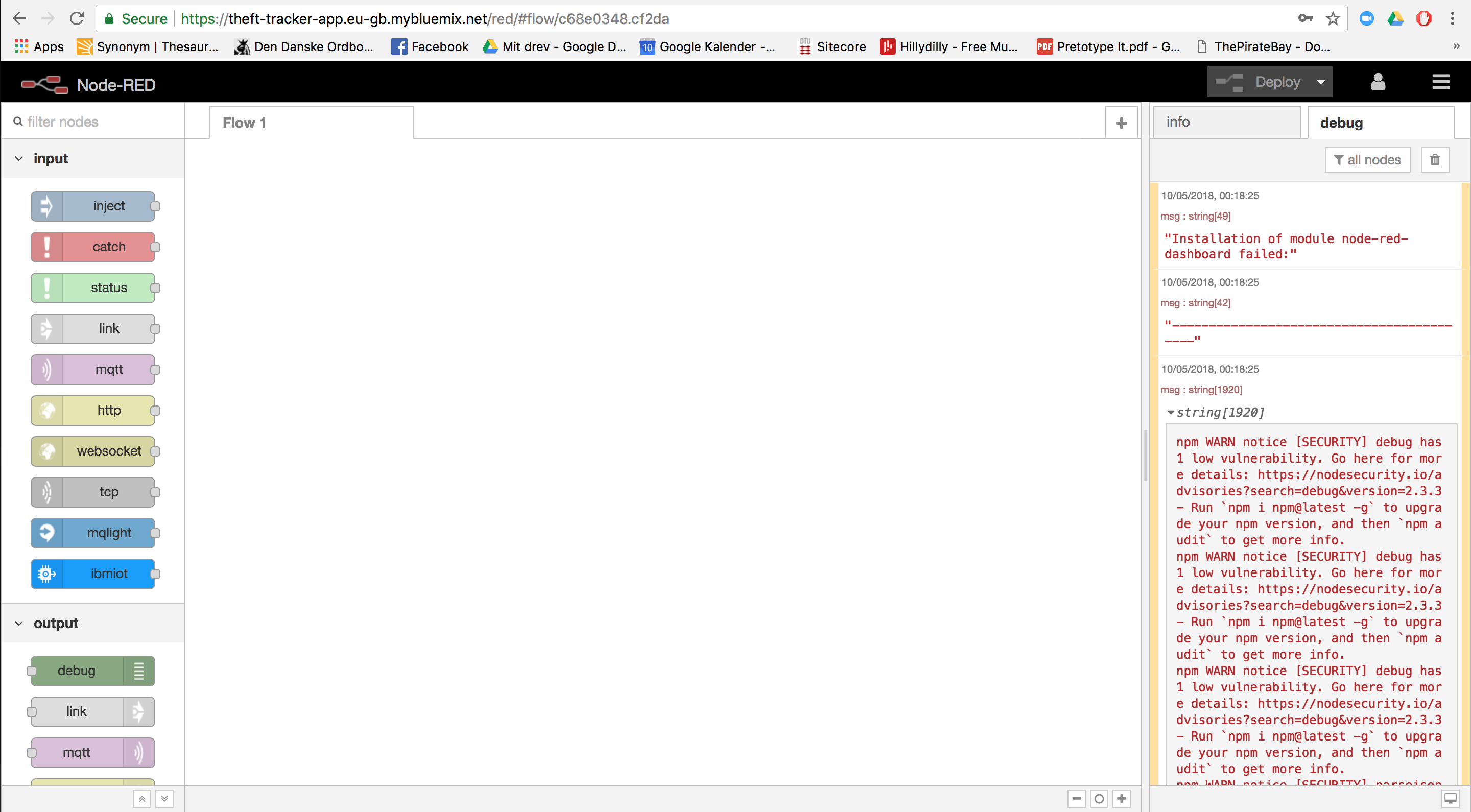1471x812 pixels.
Task: Click the add new flow plus icon
Action: coord(1121,123)
